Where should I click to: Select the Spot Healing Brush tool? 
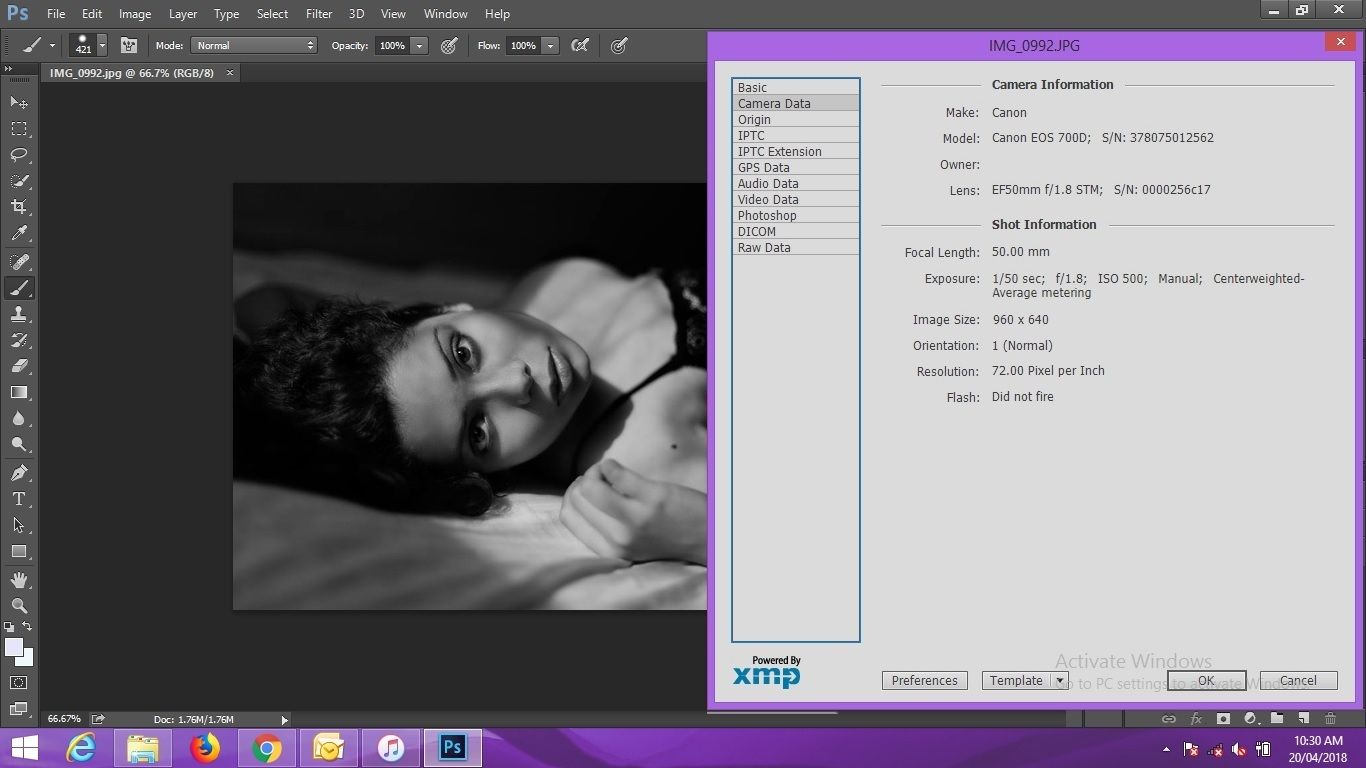[x=19, y=262]
